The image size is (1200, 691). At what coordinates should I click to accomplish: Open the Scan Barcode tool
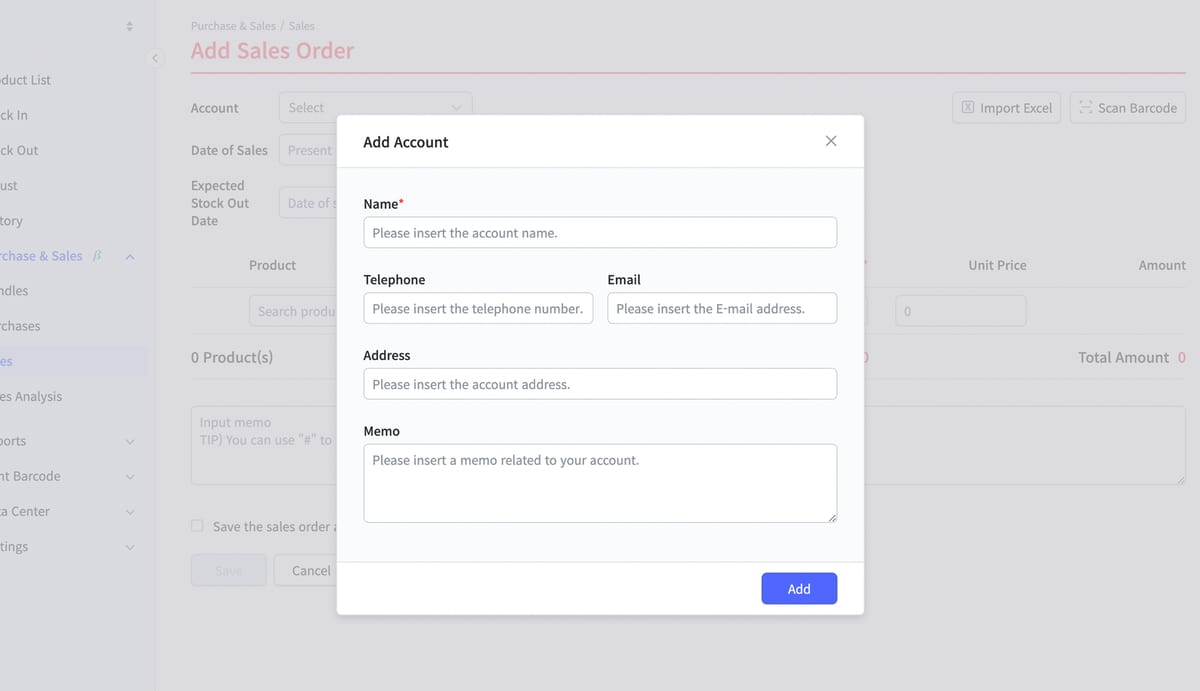(x=1127, y=107)
